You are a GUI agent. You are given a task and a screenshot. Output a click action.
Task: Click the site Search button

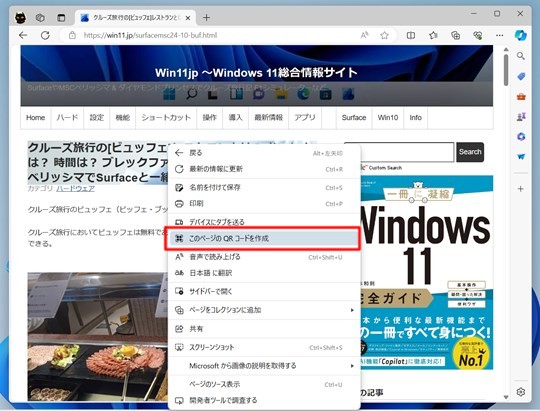click(470, 152)
